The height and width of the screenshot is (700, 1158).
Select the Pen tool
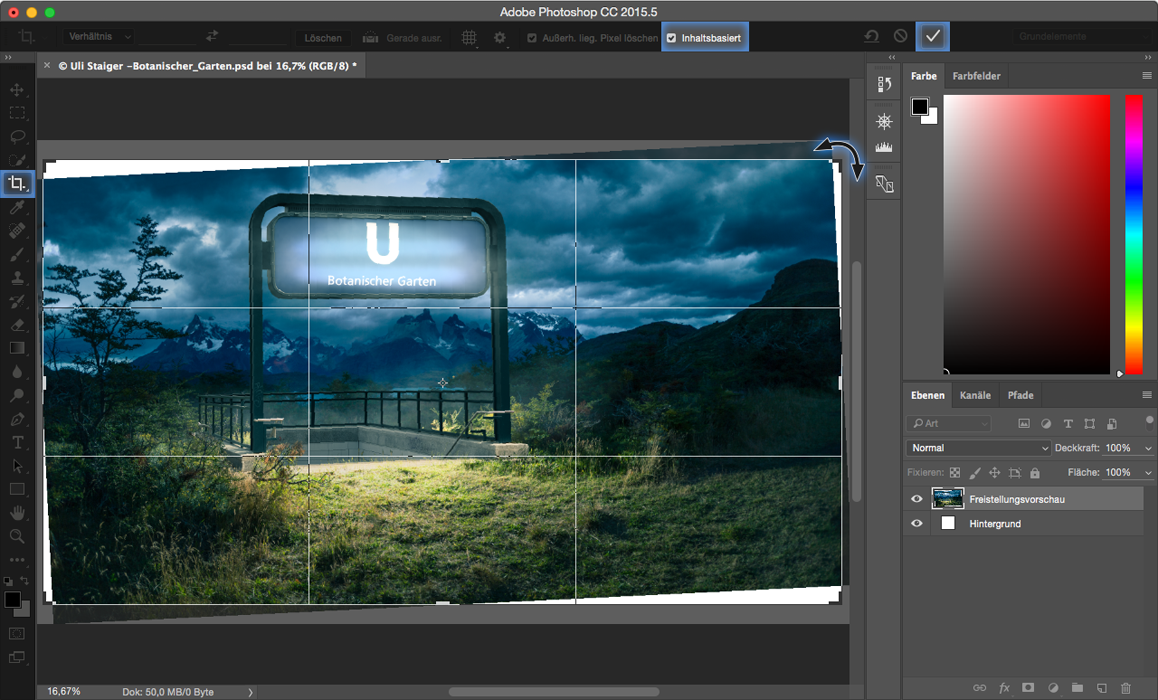(x=16, y=419)
